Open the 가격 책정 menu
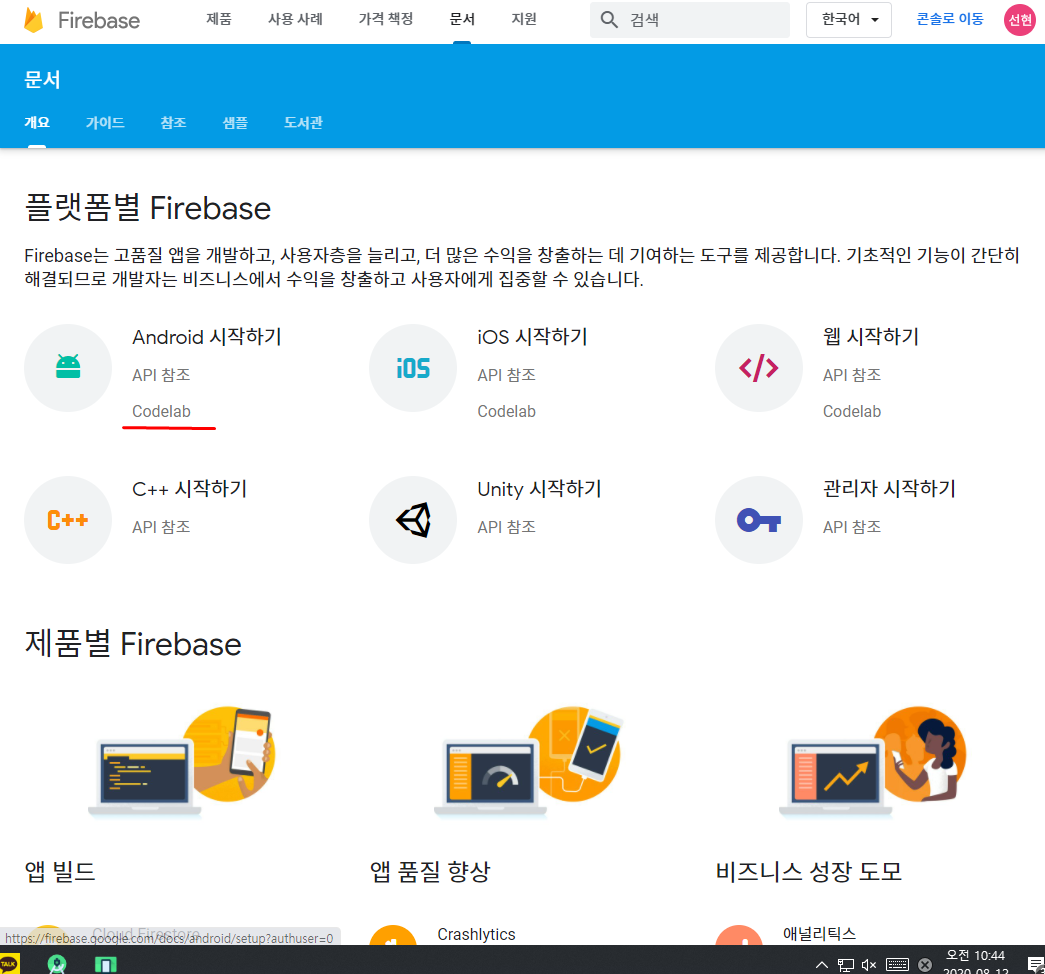Image resolution: width=1045 pixels, height=974 pixels. pyautogui.click(x=386, y=19)
